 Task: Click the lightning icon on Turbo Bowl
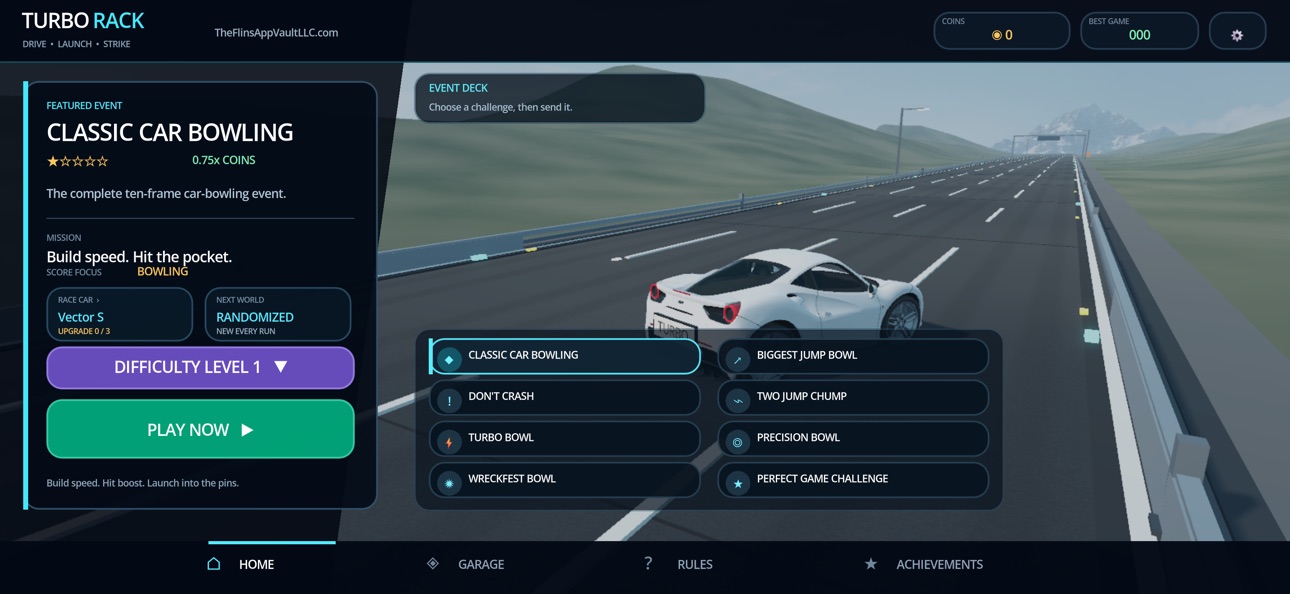click(449, 441)
